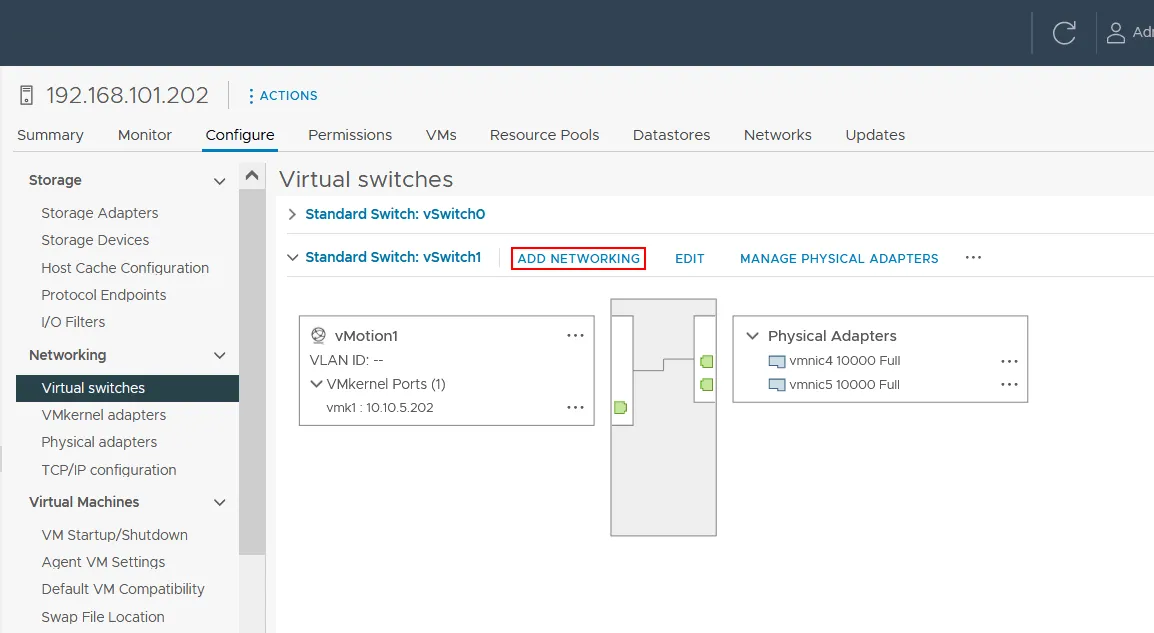Open the ellipsis menu next to vmk1 : 10.10.5.202
This screenshot has height=633, width=1154.
tap(575, 407)
